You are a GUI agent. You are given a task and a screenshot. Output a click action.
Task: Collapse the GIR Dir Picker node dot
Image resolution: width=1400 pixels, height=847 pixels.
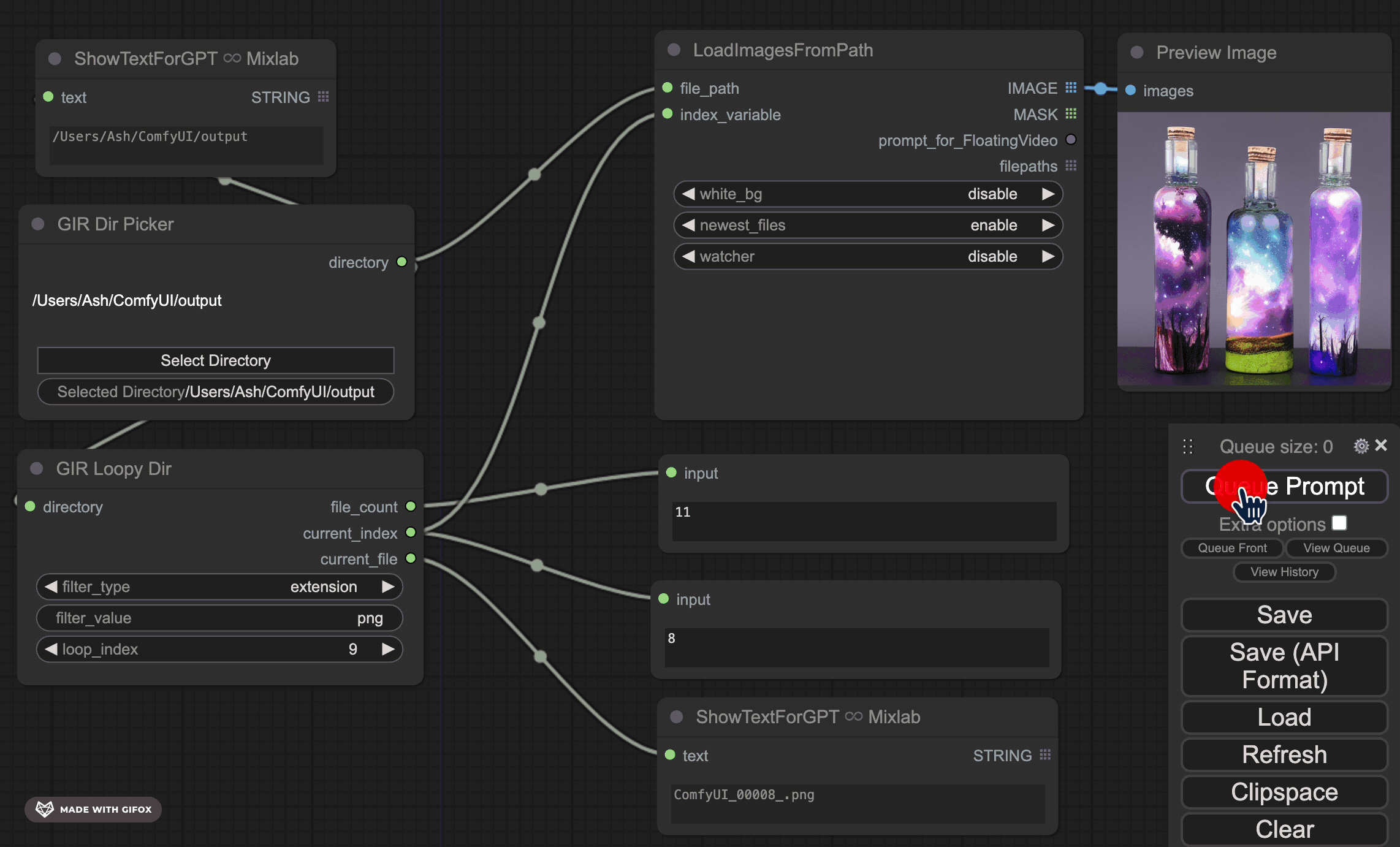click(x=38, y=224)
